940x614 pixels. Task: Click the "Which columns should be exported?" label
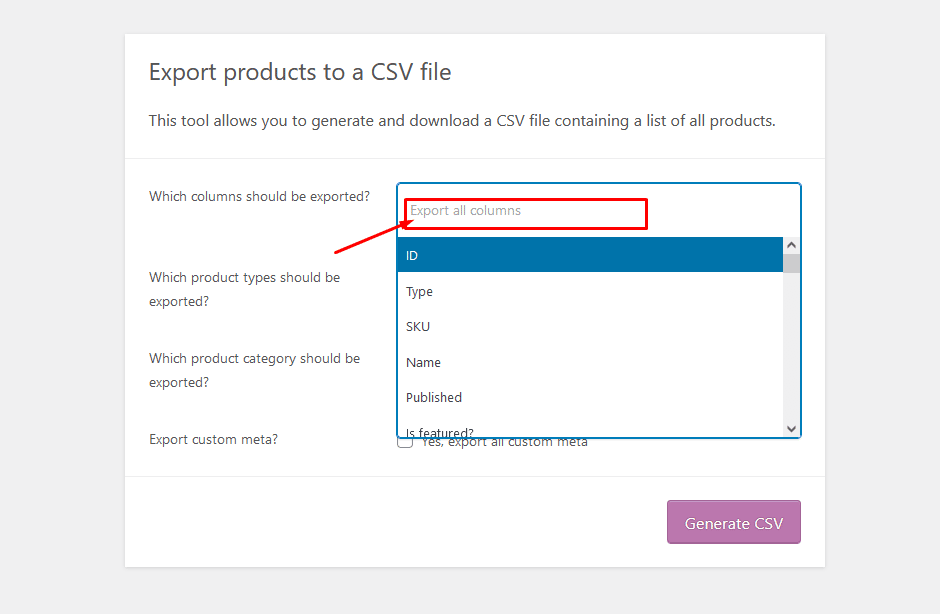259,196
